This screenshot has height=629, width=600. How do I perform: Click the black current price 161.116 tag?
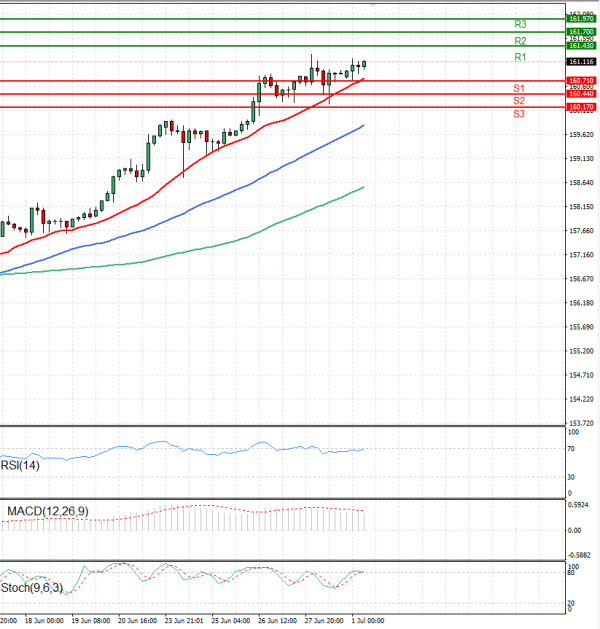tap(581, 61)
